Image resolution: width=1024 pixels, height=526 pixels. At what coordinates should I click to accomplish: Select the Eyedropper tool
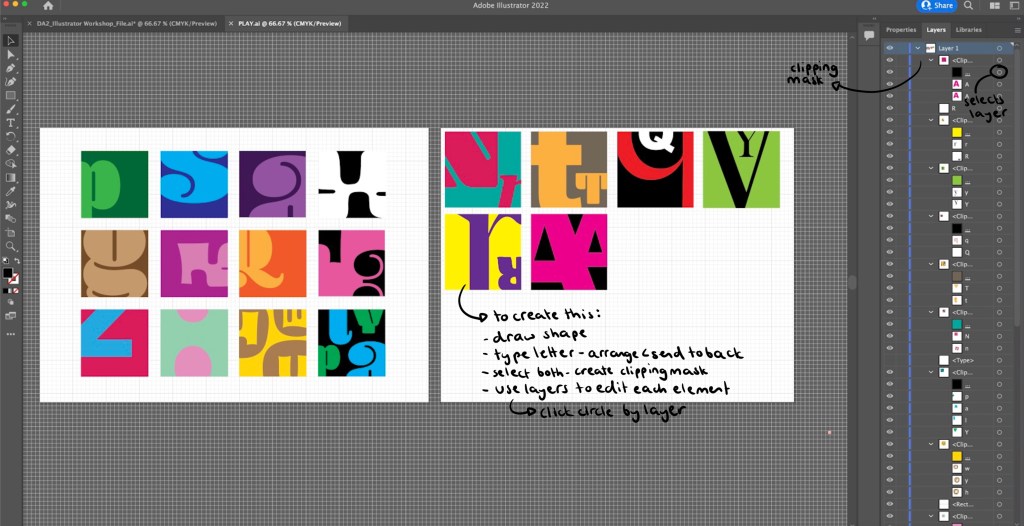[11, 190]
